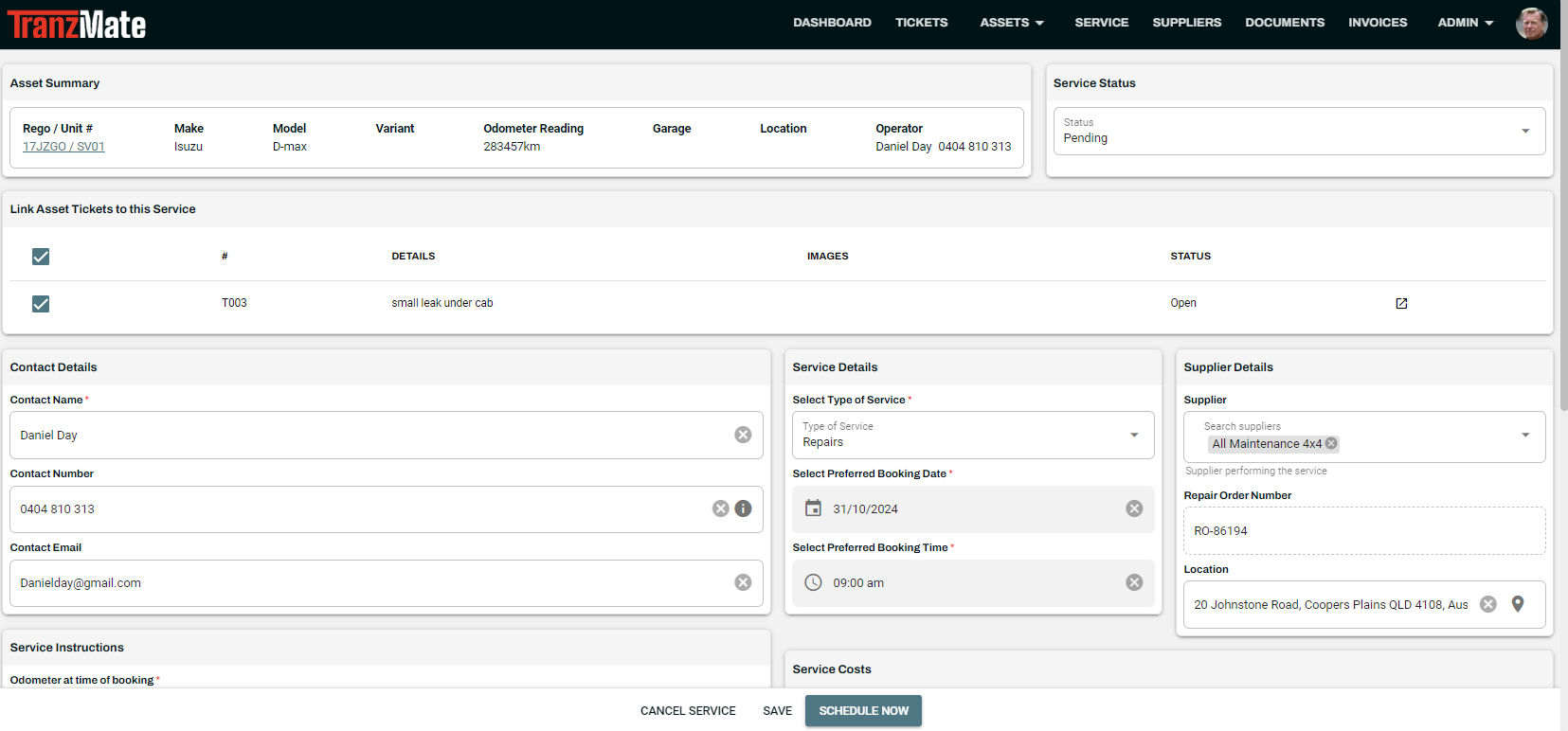The height and width of the screenshot is (731, 1568).
Task: Click the STATUS column header
Action: (1190, 257)
